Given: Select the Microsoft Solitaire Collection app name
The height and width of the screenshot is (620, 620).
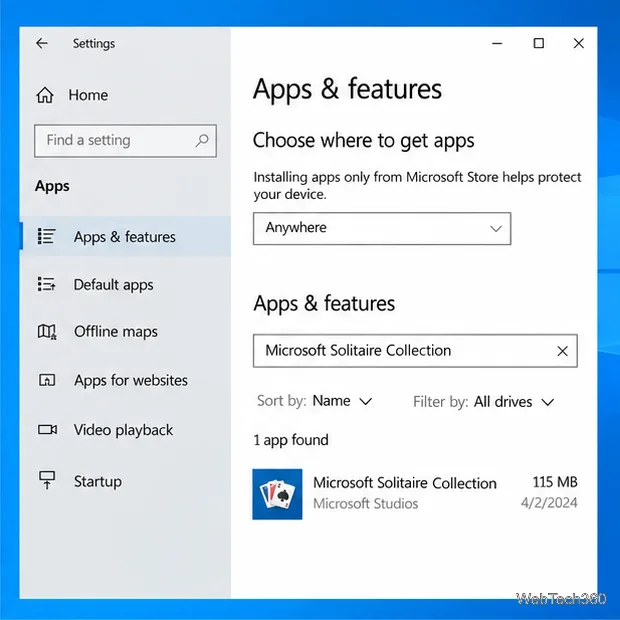Looking at the screenshot, I should click(x=405, y=483).
